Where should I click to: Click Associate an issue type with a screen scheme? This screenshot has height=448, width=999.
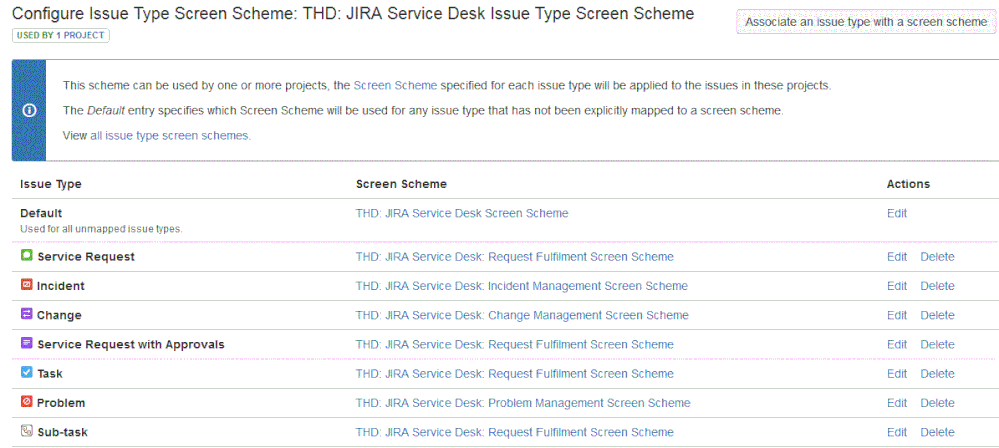click(x=866, y=22)
